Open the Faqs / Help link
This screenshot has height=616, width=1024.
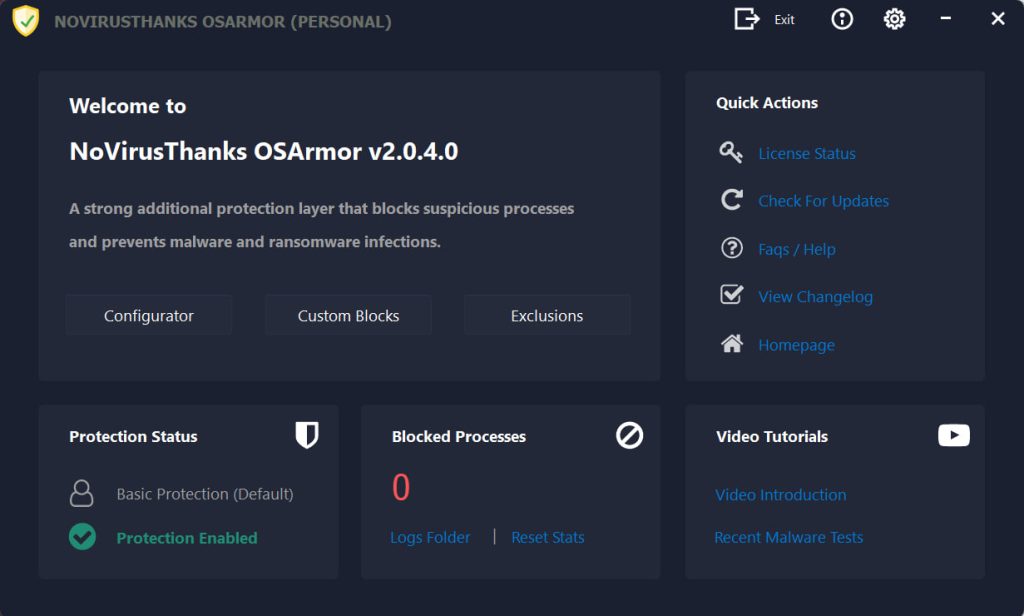[x=797, y=250]
